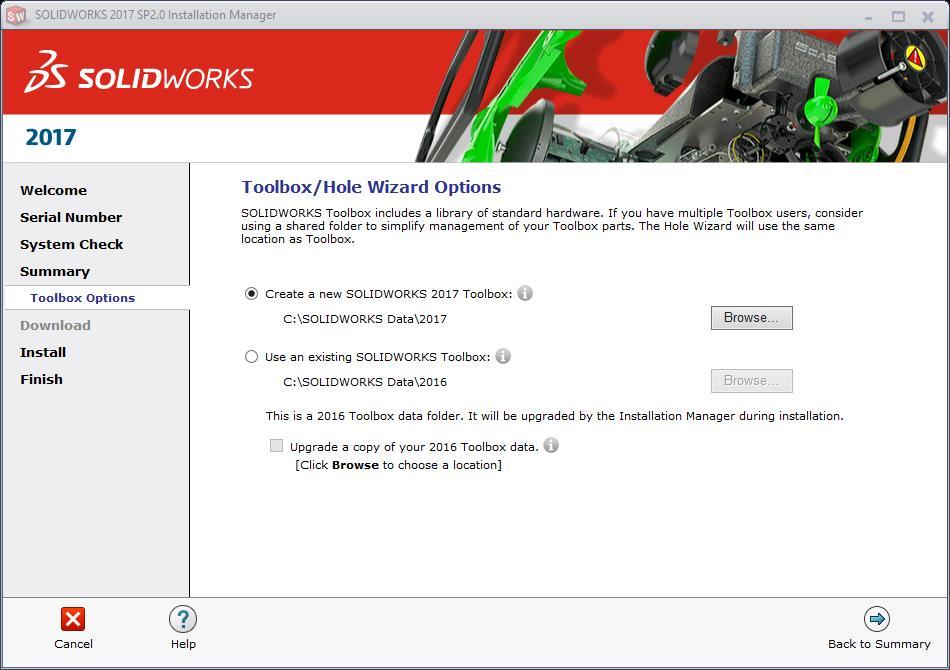Click the Back to Summary label
The image size is (950, 670).
[879, 644]
